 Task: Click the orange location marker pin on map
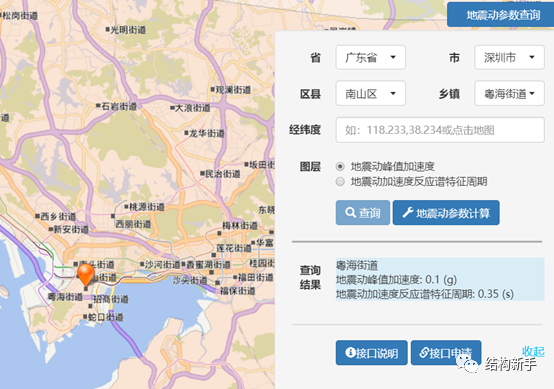coord(86,275)
